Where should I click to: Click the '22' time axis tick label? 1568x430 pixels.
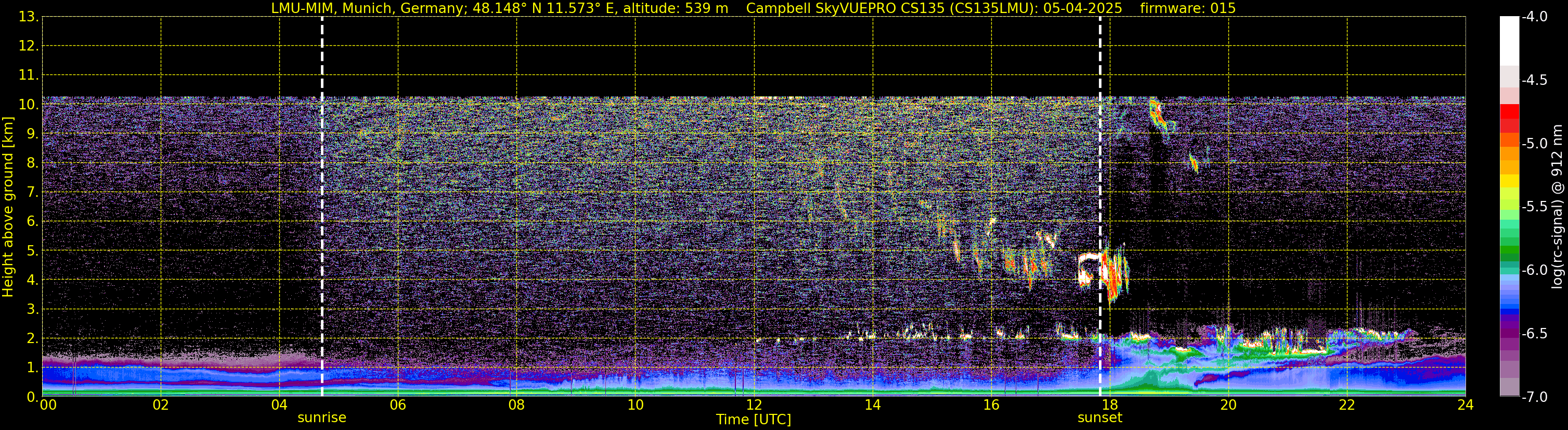[1347, 405]
